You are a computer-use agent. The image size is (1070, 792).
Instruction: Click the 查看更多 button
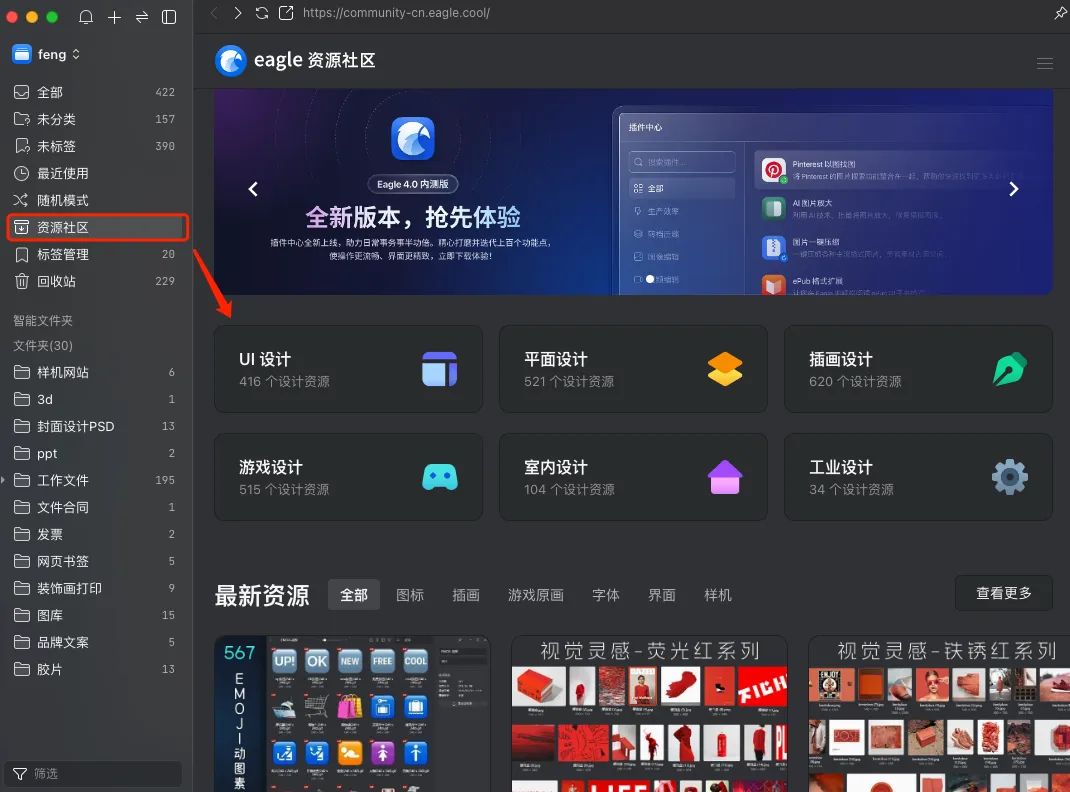[x=1004, y=593]
